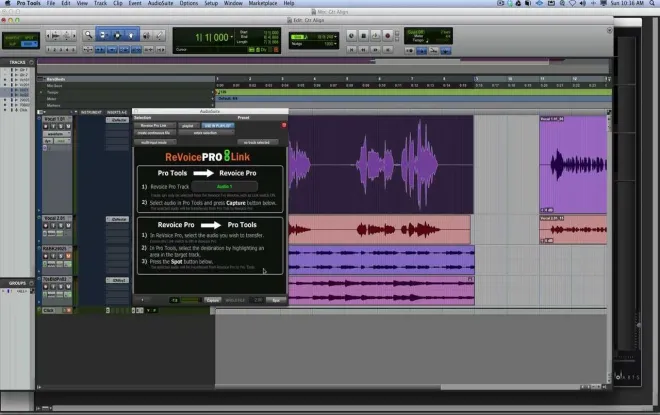Mute the Vocal 1.01 track
The image size is (660, 415).
pos(68,126)
